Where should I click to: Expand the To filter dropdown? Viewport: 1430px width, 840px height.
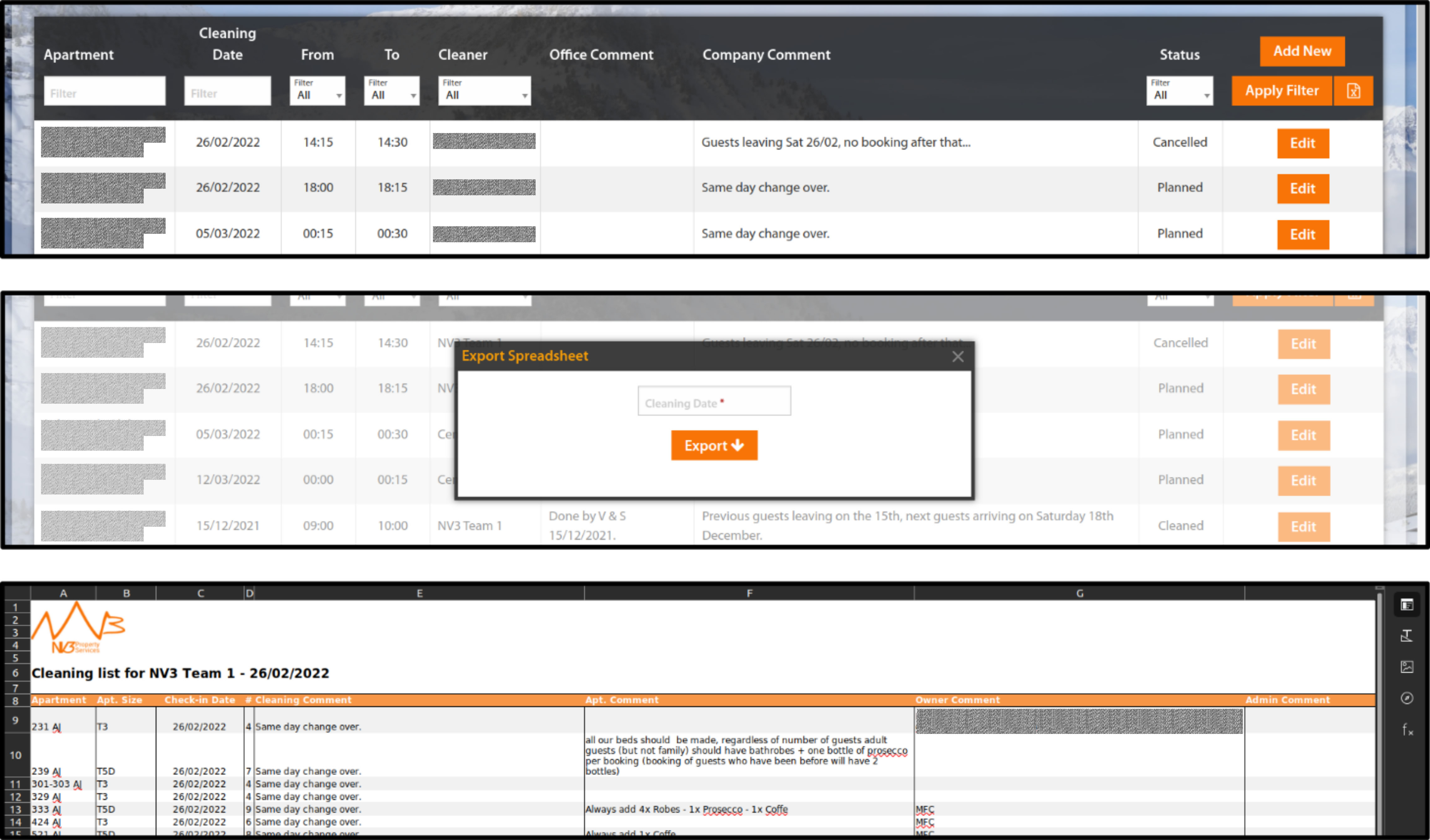pos(392,91)
